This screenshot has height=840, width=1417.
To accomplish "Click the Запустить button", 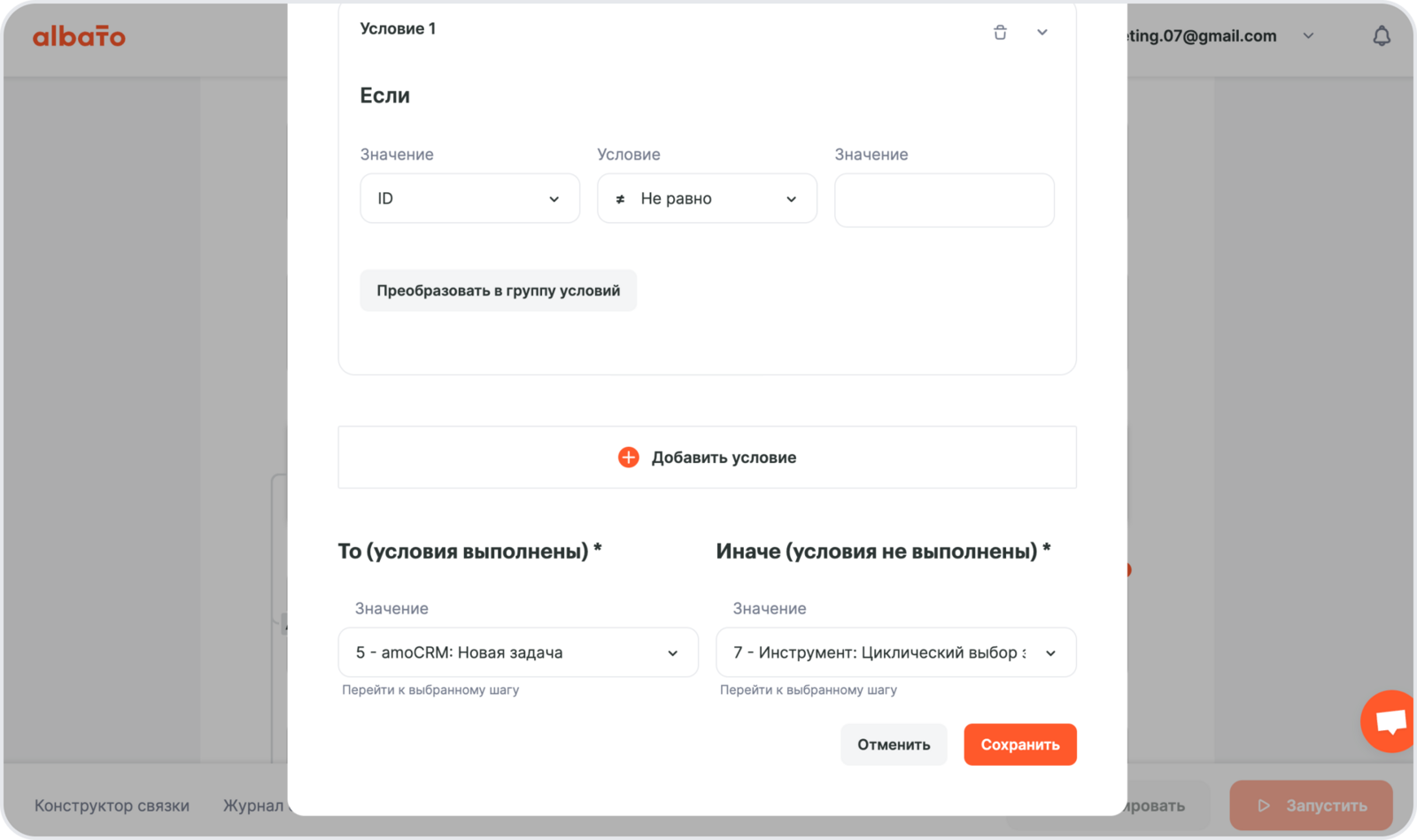I will (x=1311, y=805).
